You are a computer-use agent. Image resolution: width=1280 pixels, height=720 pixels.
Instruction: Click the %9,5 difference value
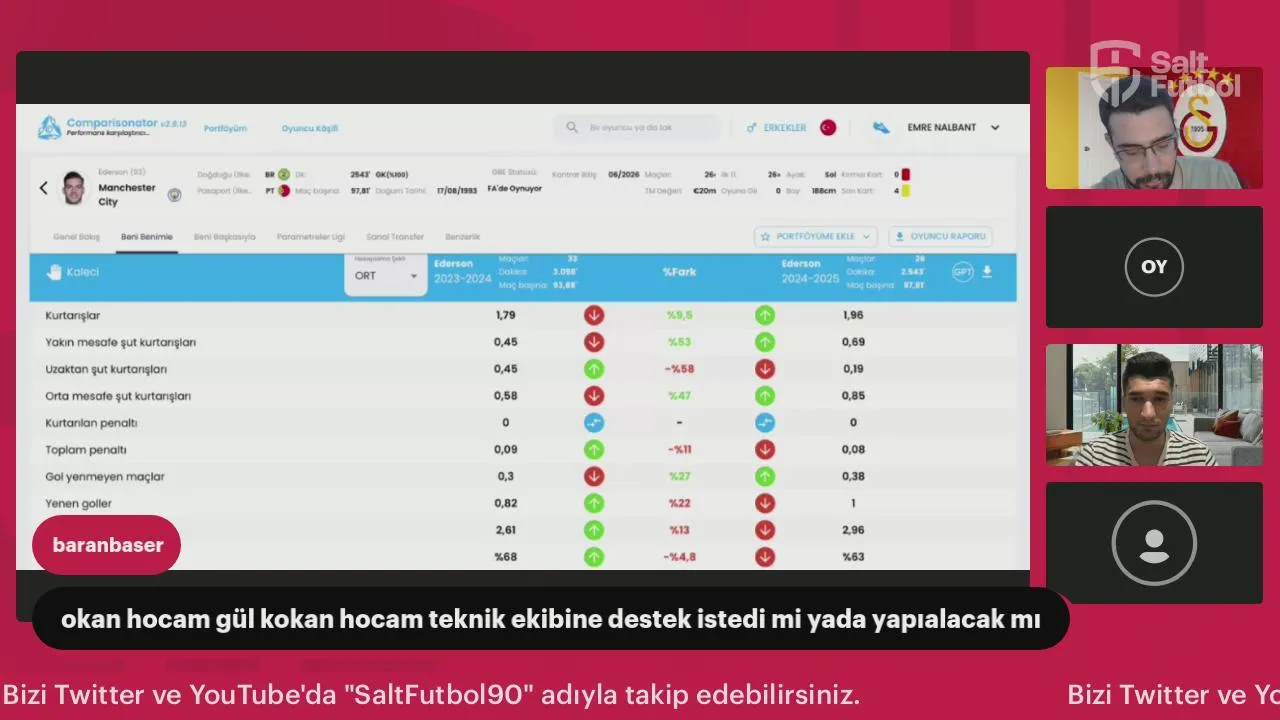(x=680, y=315)
